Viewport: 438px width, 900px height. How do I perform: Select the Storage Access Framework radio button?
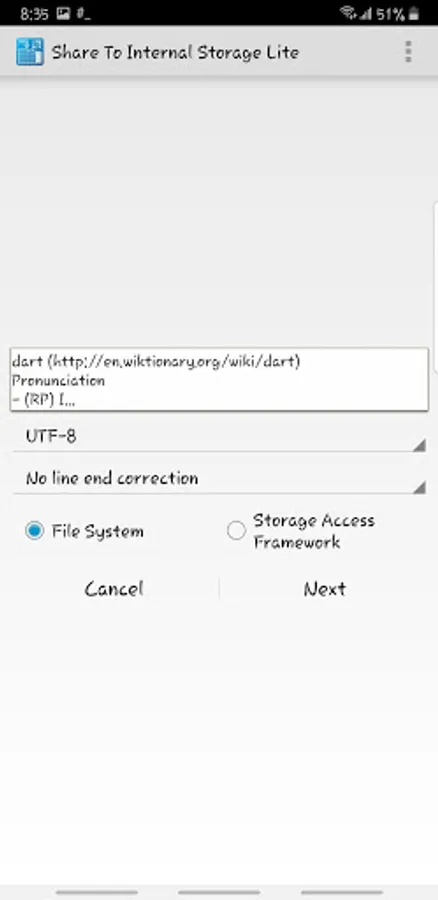click(236, 531)
